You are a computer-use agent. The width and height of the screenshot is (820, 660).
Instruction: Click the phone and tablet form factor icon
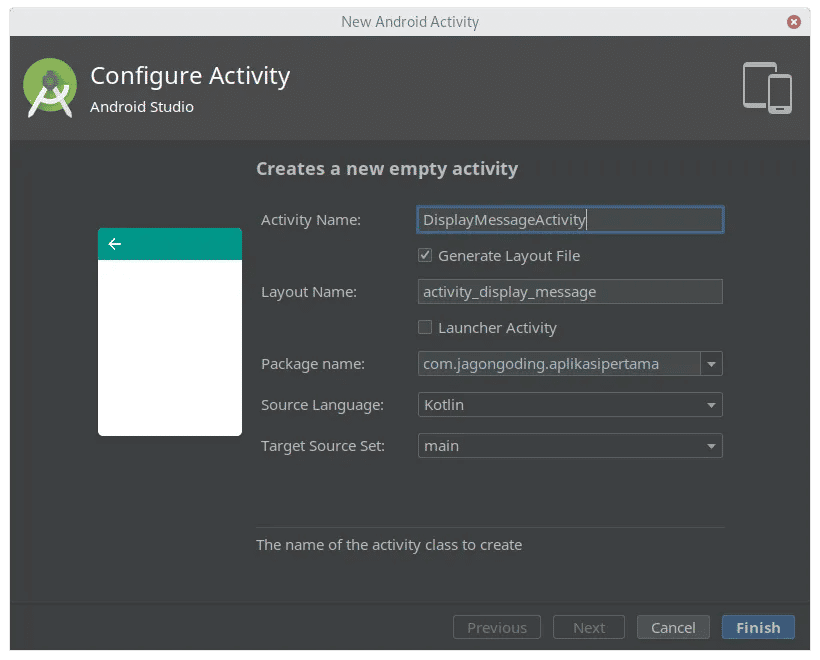click(x=767, y=88)
